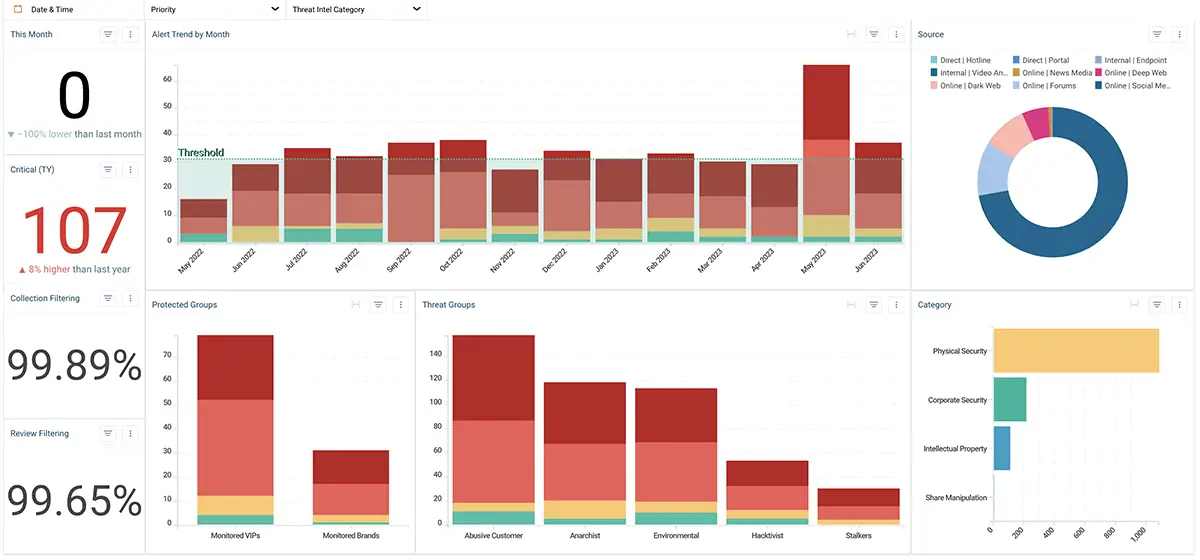Image resolution: width=1200 pixels, height=560 pixels.
Task: Open the three-dot menu on Alert Trend by Month
Action: pyautogui.click(x=896, y=34)
